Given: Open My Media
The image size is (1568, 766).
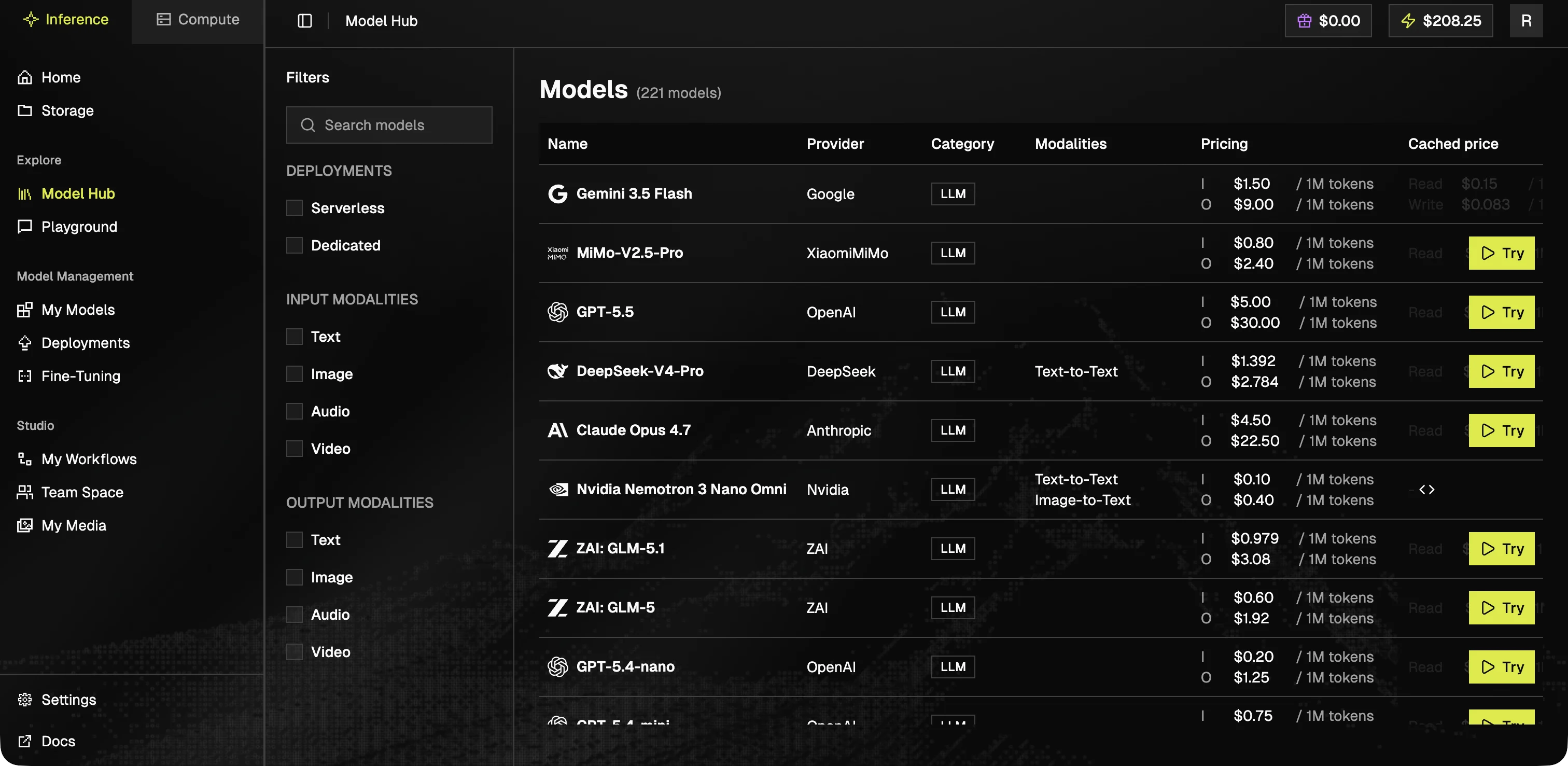Looking at the screenshot, I should [x=62, y=525].
